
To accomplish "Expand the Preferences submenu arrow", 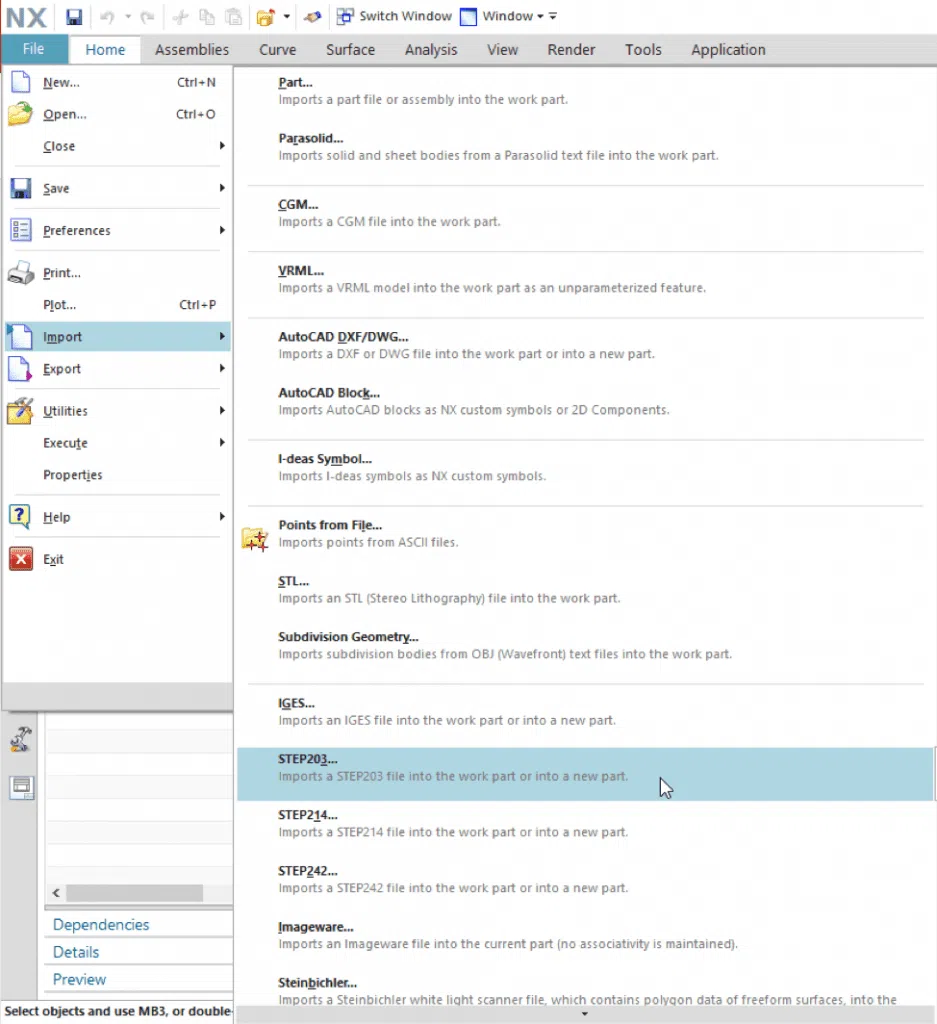I will tap(222, 230).
